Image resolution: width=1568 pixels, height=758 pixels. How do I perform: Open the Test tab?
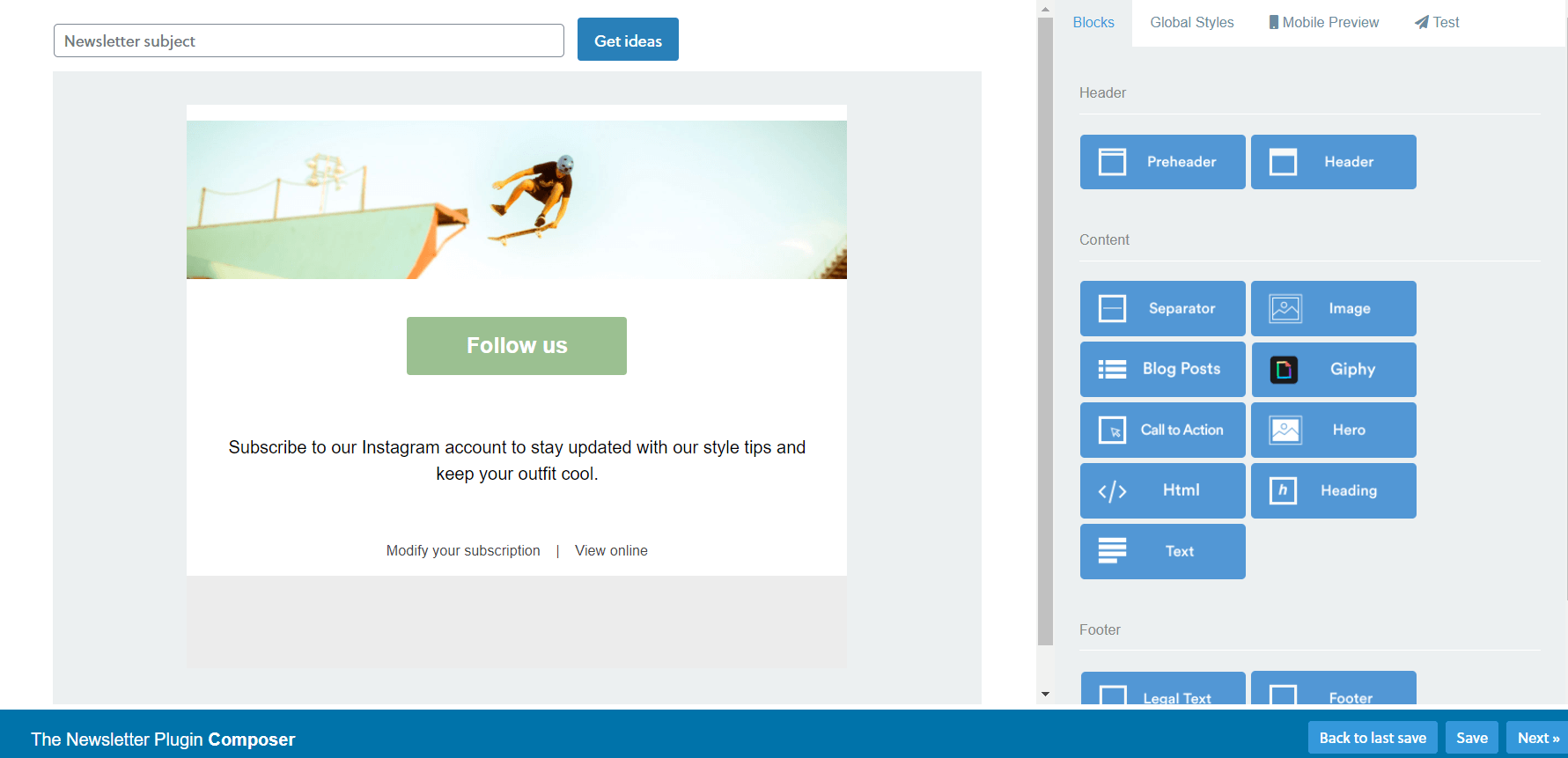[1437, 23]
